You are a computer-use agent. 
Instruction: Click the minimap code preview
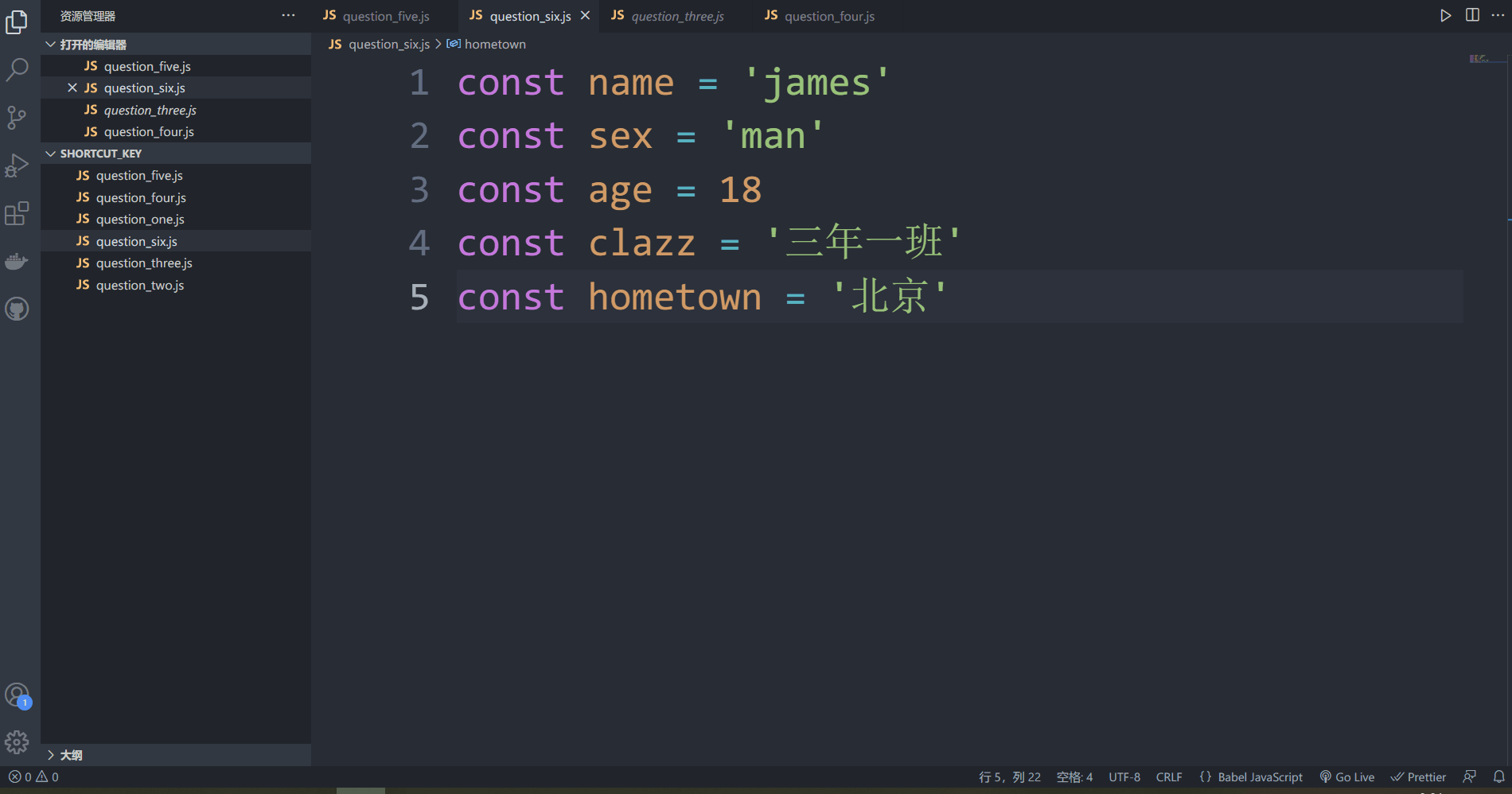click(x=1479, y=59)
